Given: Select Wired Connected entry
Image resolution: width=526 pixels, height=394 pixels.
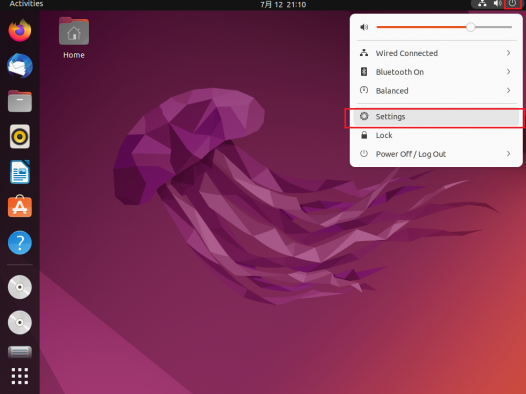Looking at the screenshot, I should [436, 53].
